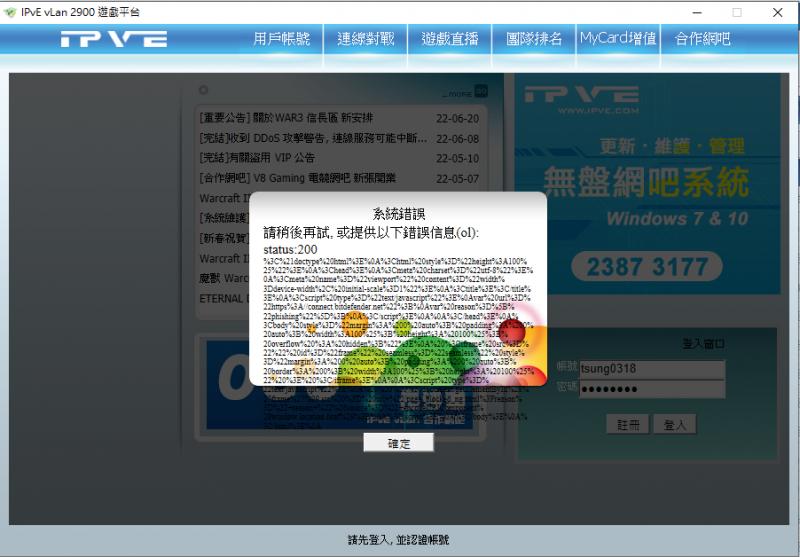Open news item 關於 WAR3 信長區 新安排
This screenshot has width=800, height=557.
pos(286,118)
